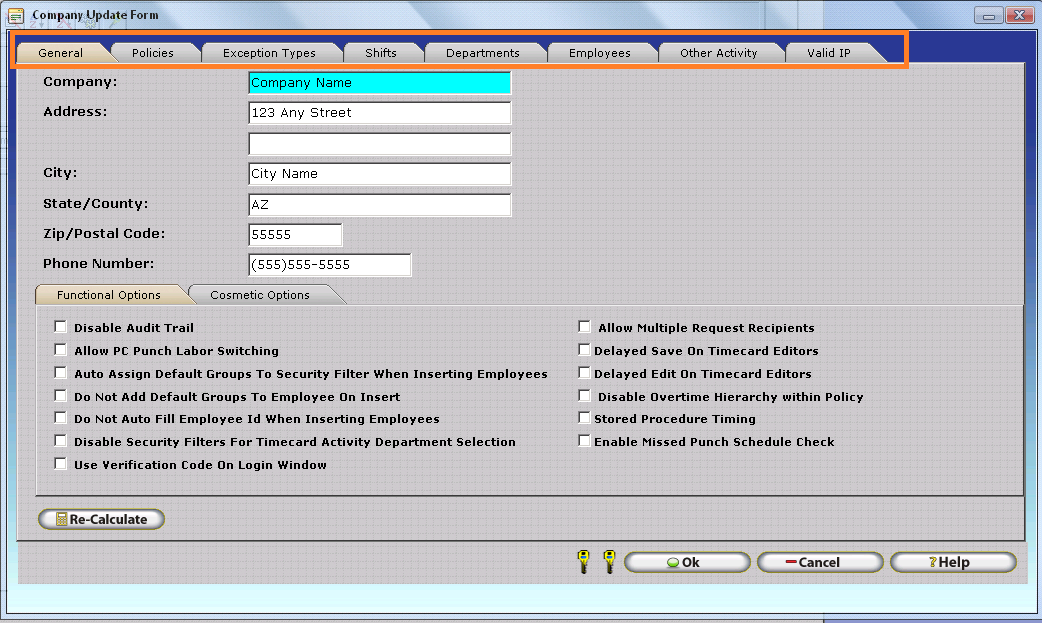This screenshot has height=623, width=1042.
Task: Click the left yellow key icon
Action: coord(583,561)
